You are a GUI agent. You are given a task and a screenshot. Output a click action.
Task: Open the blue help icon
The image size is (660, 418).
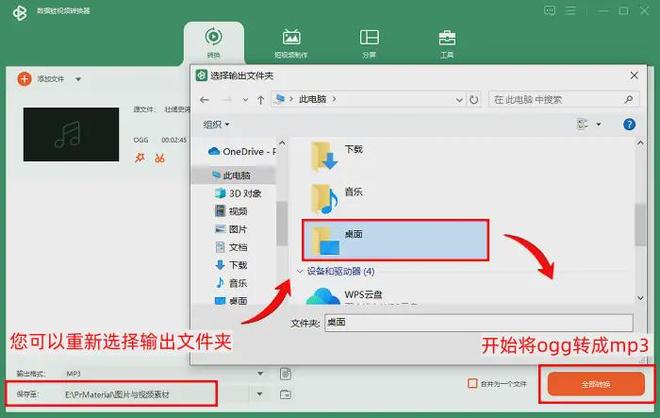coord(629,125)
